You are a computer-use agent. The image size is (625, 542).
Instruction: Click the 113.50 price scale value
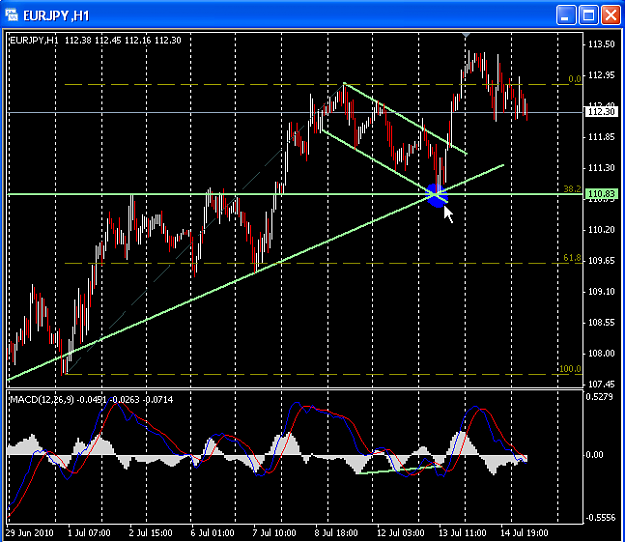(x=601, y=44)
